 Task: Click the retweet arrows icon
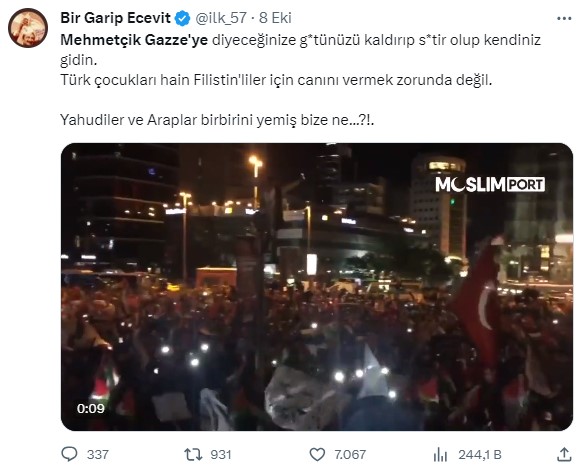tap(193, 454)
